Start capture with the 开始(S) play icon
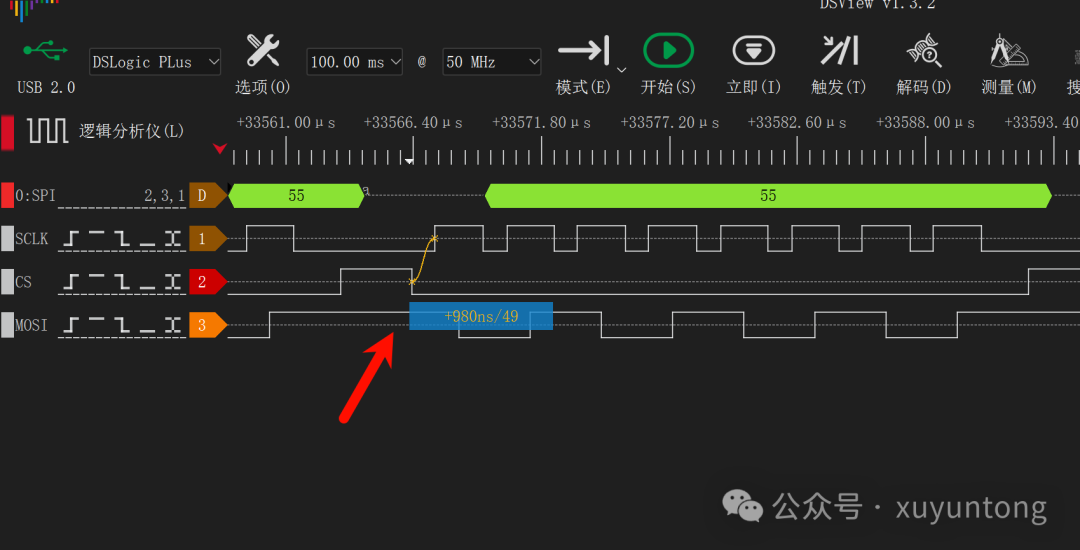Screen dimensions: 1080x550 click(x=668, y=51)
